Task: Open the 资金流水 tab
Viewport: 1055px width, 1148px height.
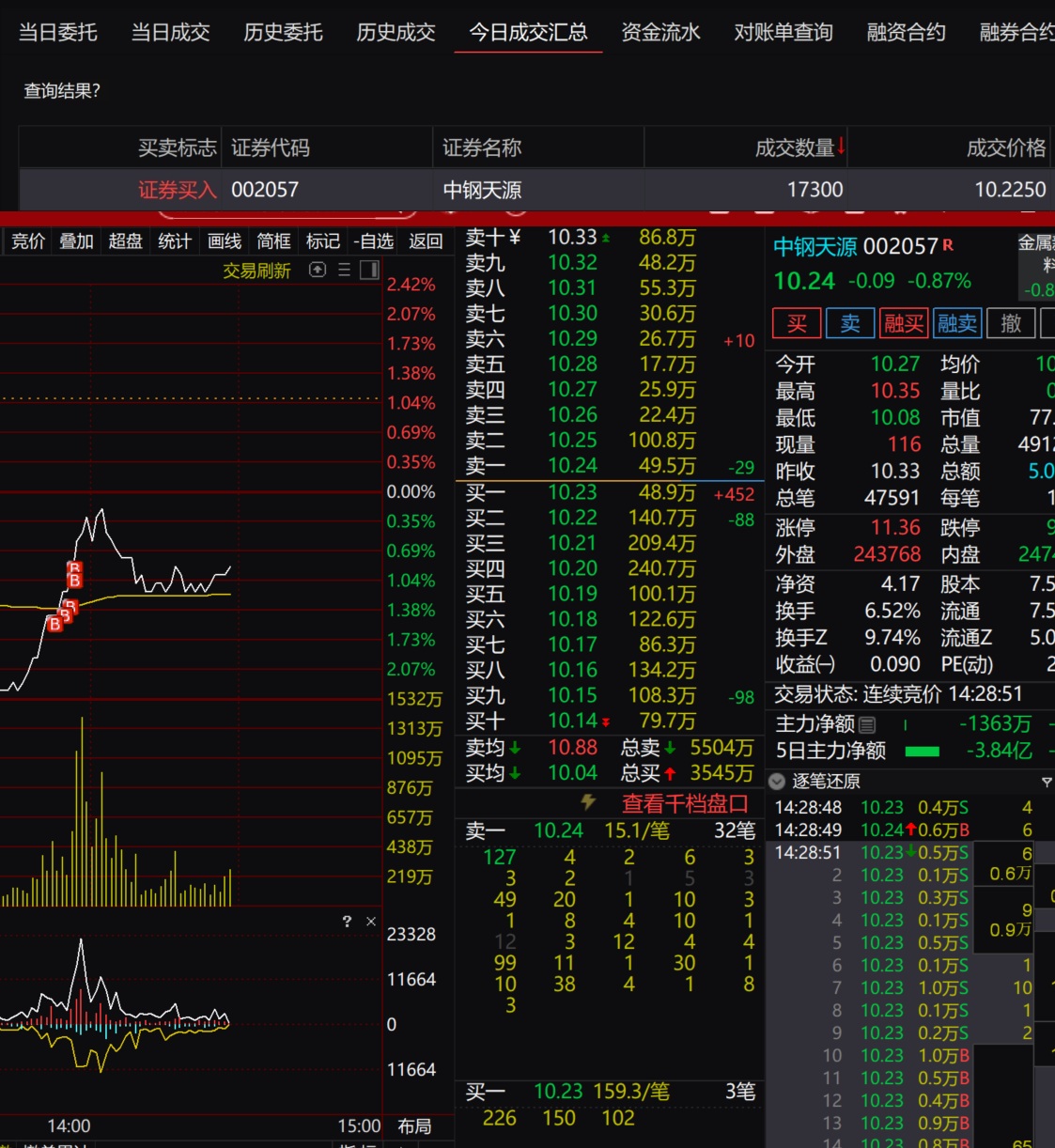Action: click(x=660, y=33)
